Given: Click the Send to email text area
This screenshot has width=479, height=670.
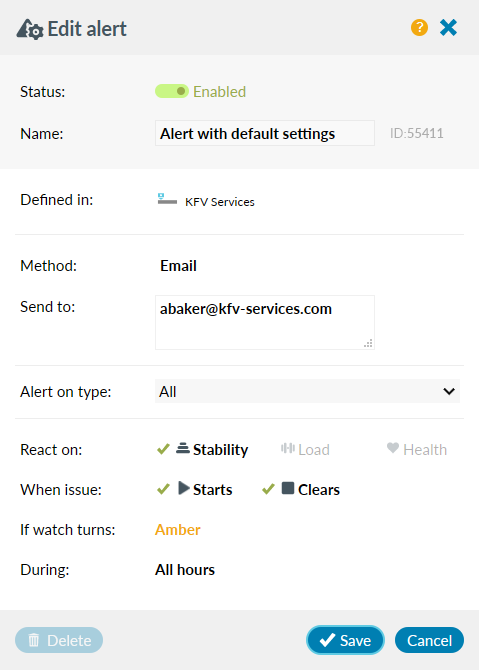Looking at the screenshot, I should coord(265,323).
